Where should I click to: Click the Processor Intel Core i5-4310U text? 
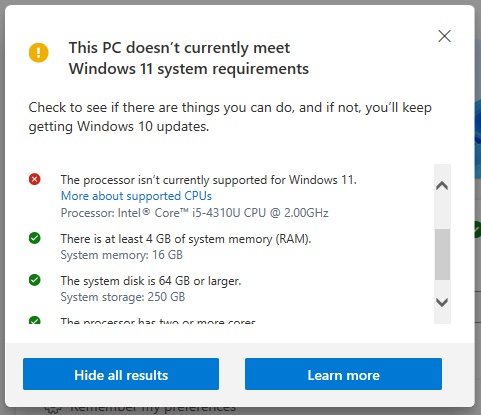click(195, 213)
